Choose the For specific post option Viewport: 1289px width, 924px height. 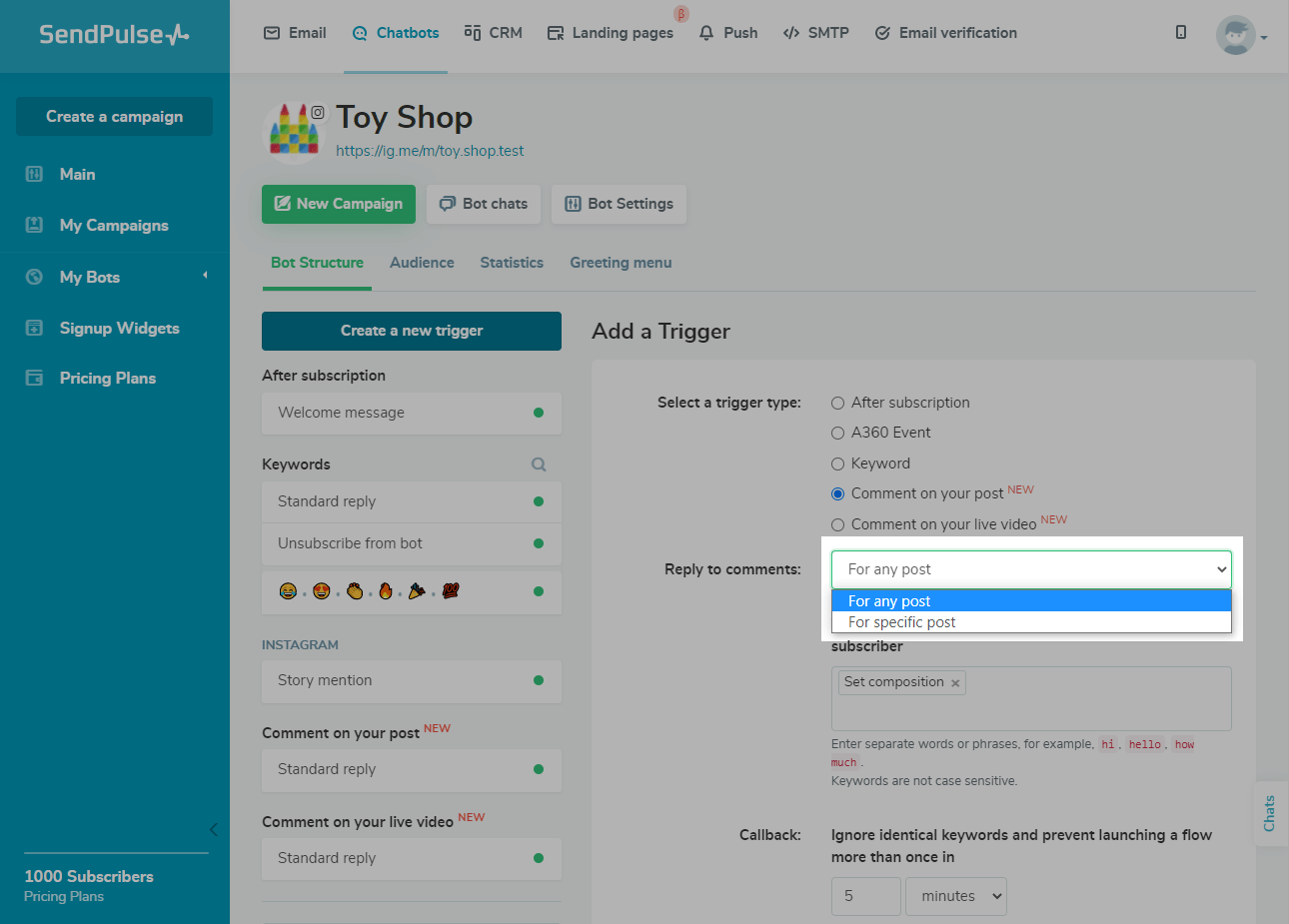[x=1031, y=622]
